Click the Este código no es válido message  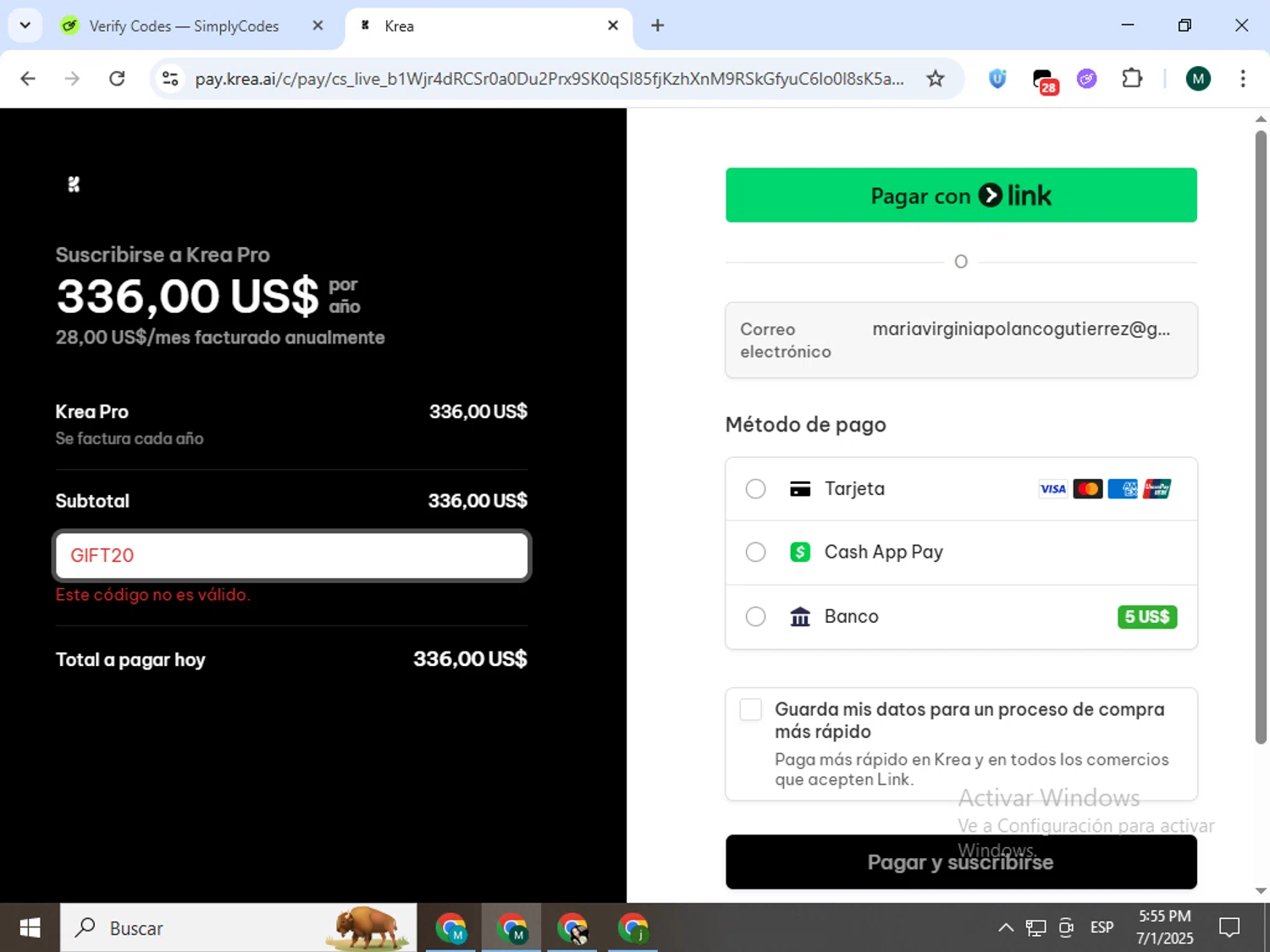tap(152, 595)
